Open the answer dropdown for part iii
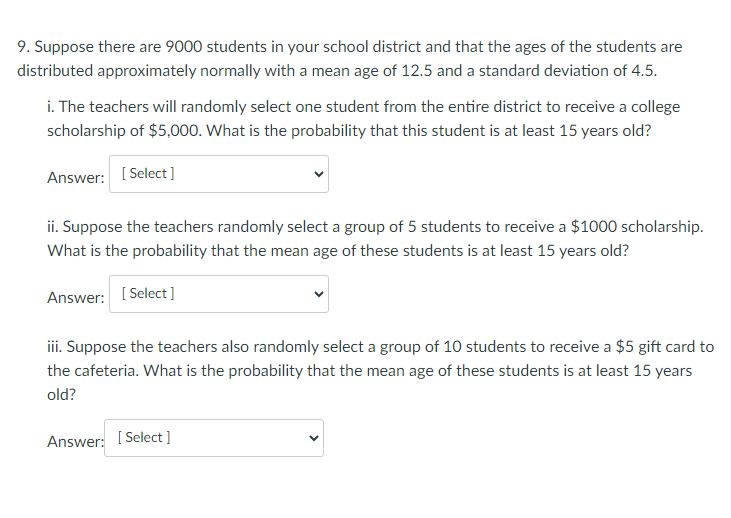This screenshot has width=731, height=518. click(x=214, y=438)
